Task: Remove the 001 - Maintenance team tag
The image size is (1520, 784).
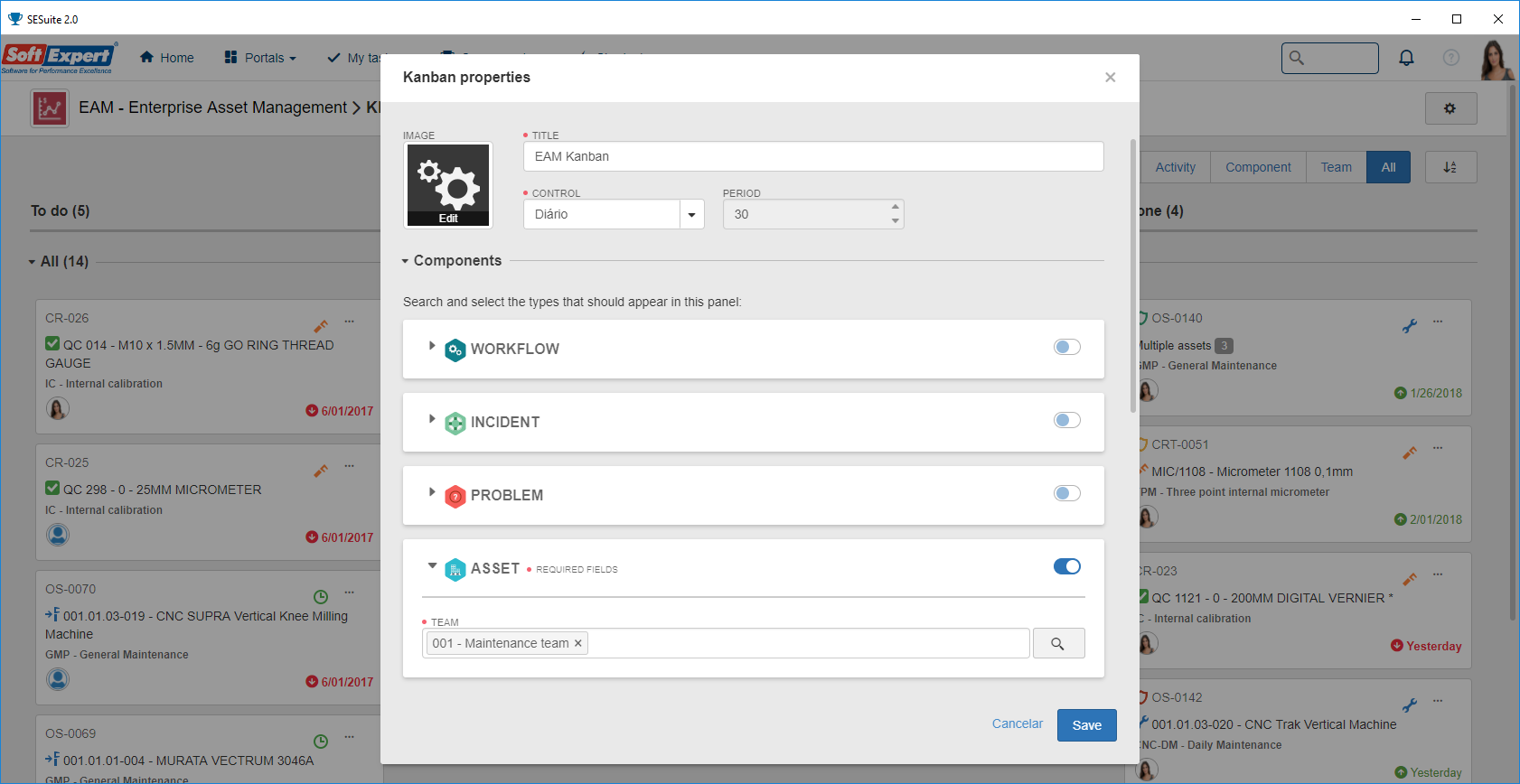Action: coord(578,643)
